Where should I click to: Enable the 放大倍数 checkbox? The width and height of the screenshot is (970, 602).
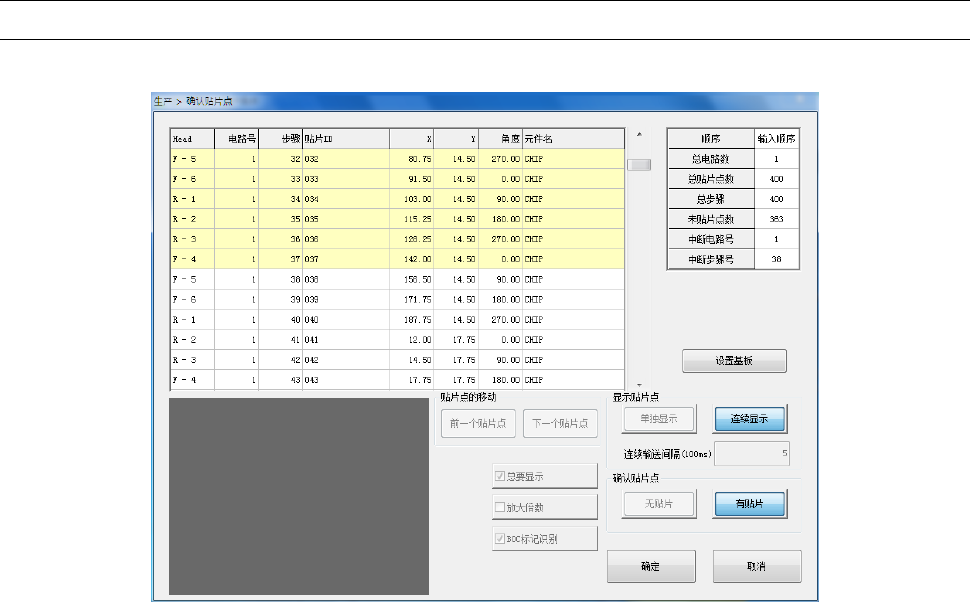tap(501, 507)
